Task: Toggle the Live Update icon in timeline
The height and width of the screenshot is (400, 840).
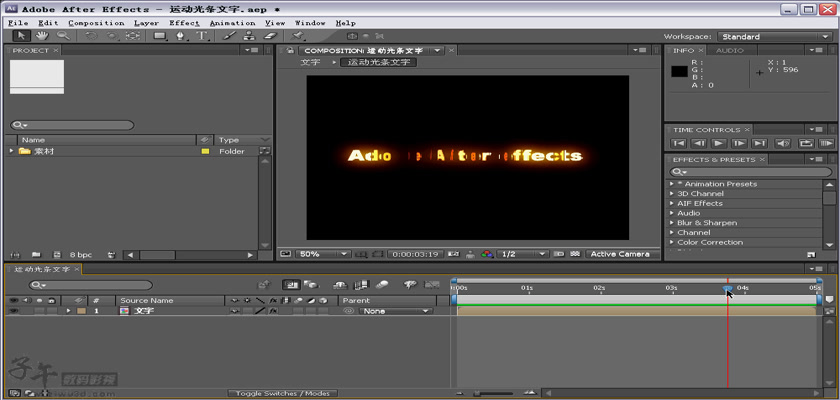Action: [x=292, y=285]
